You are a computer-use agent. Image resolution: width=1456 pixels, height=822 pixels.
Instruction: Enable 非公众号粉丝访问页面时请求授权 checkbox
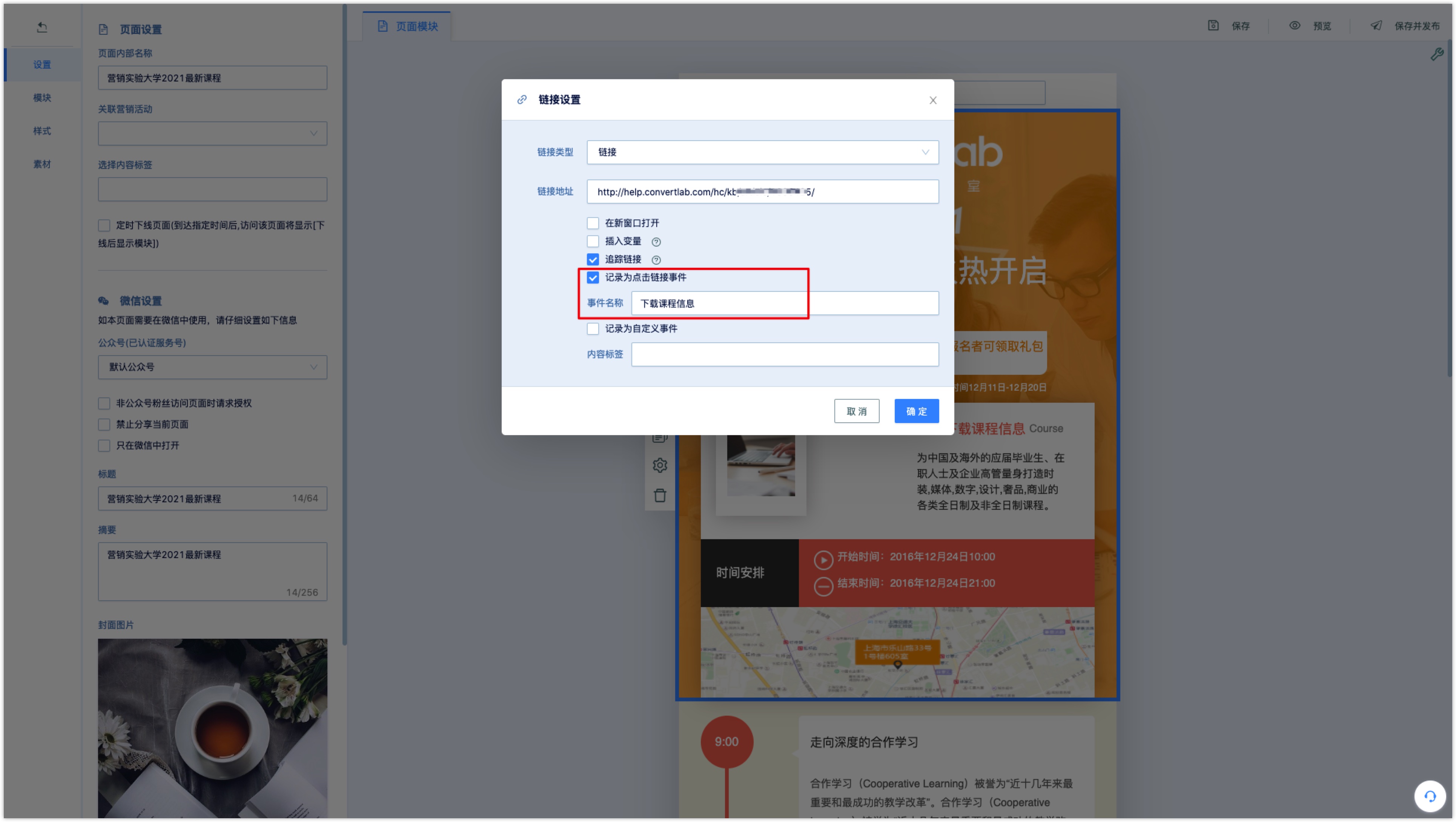point(104,403)
